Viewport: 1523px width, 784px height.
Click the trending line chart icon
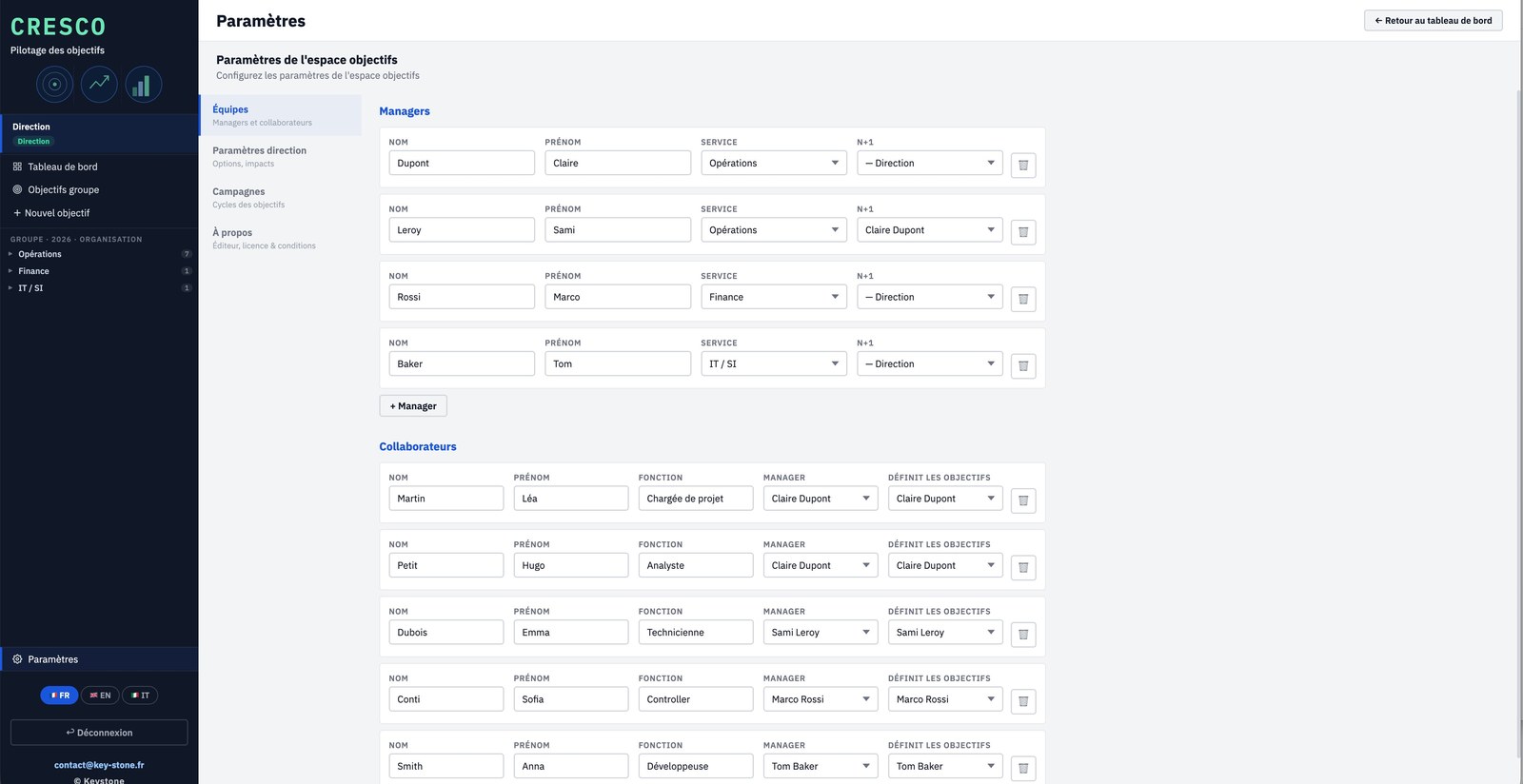[99, 85]
